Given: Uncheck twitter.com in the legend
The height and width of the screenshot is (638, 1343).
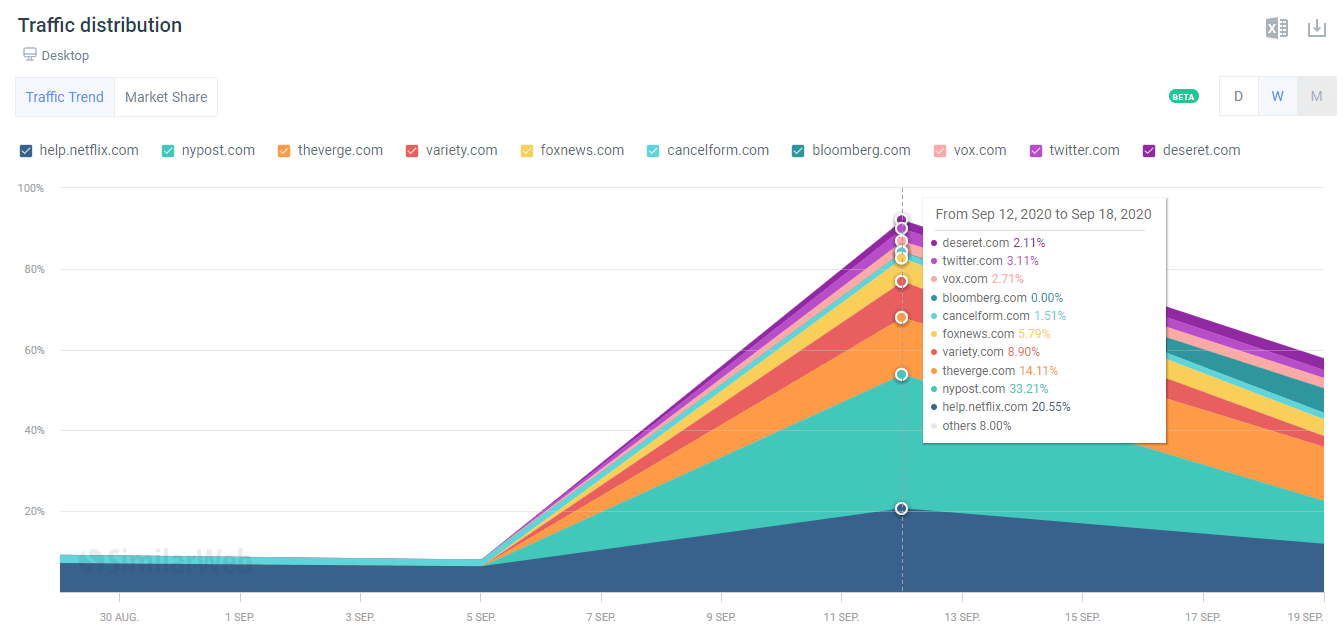Looking at the screenshot, I should pos(1036,151).
